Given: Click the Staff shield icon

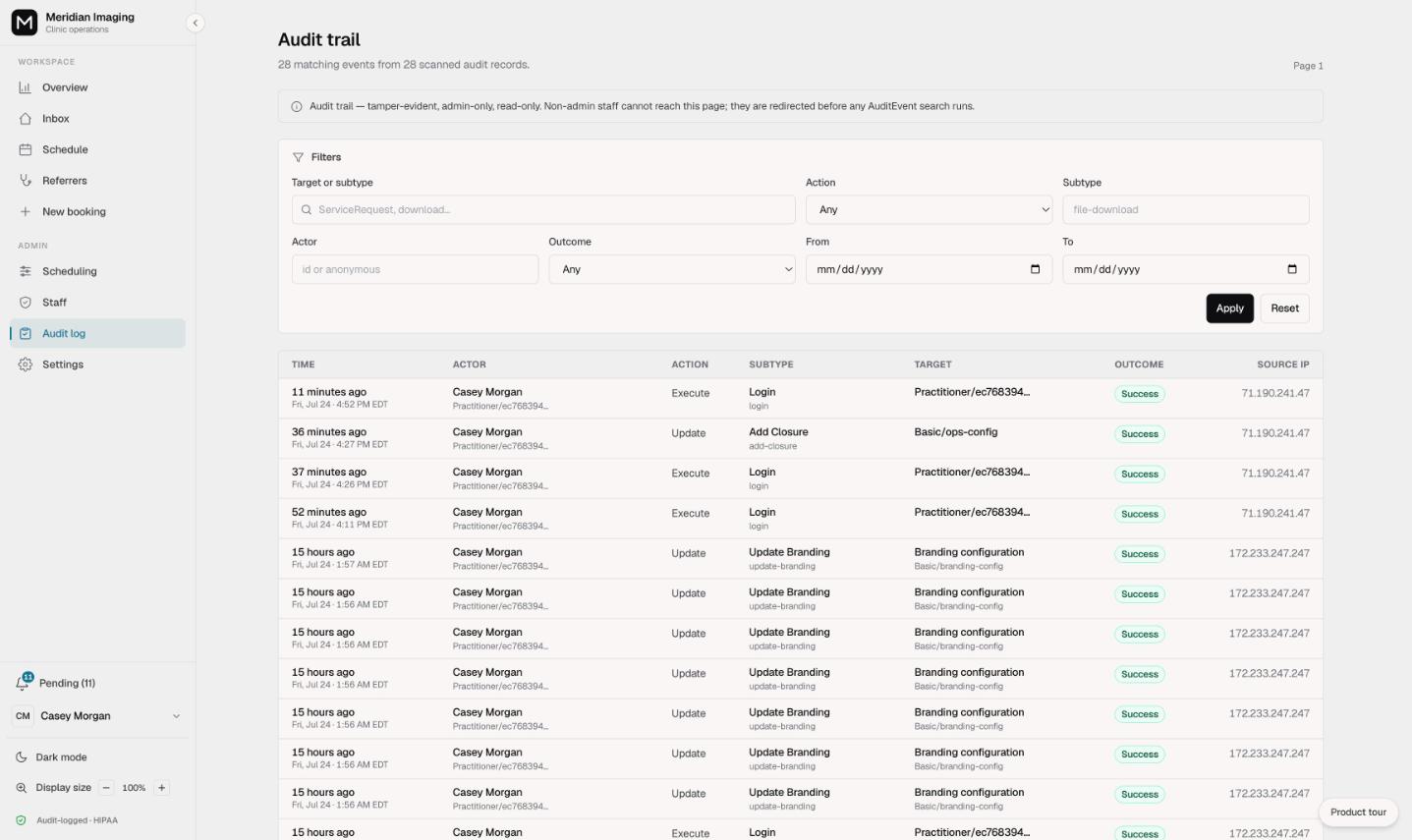Looking at the screenshot, I should pos(26,303).
